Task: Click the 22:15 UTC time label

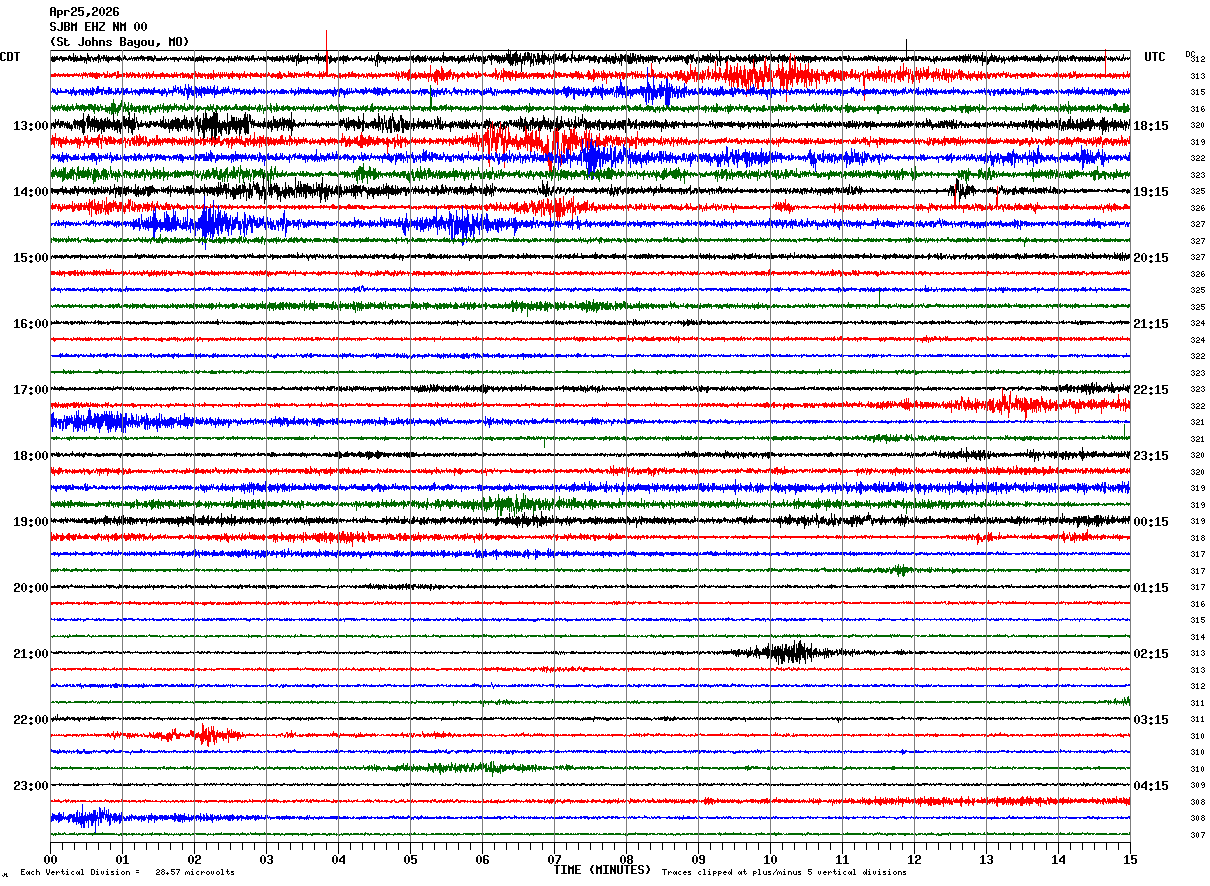Action: click(x=1151, y=390)
